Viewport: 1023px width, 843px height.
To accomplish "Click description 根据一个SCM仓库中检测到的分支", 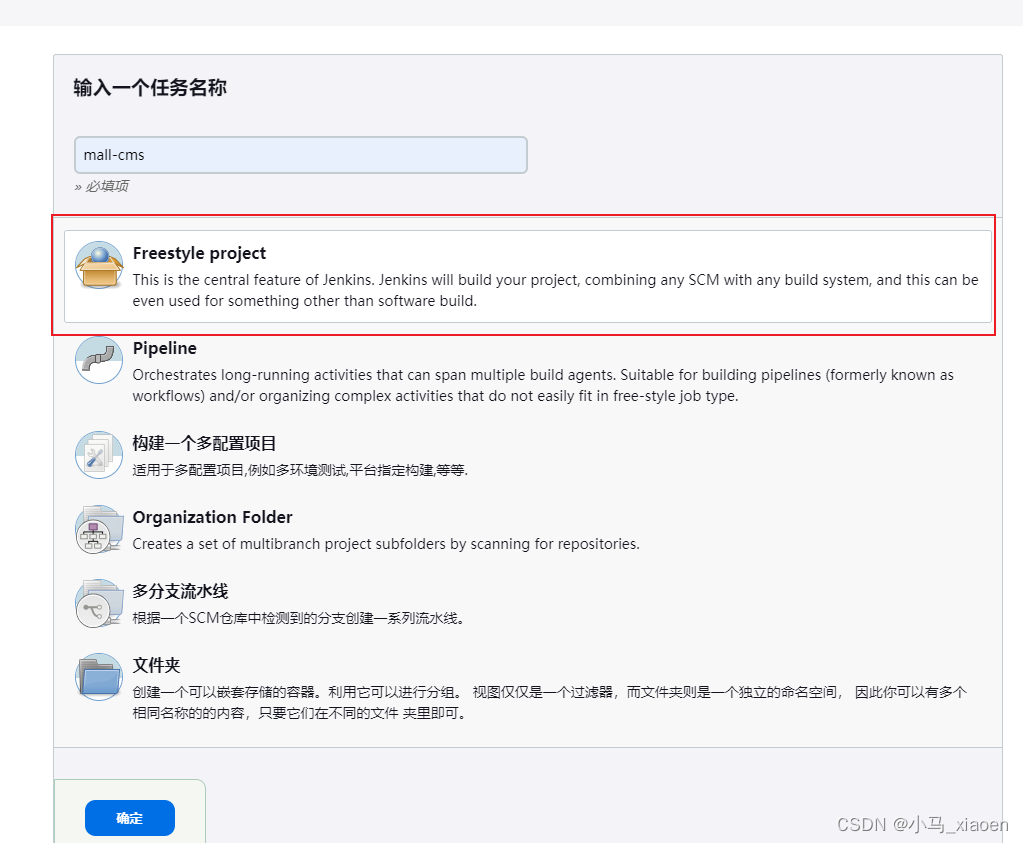I will pyautogui.click(x=298, y=619).
